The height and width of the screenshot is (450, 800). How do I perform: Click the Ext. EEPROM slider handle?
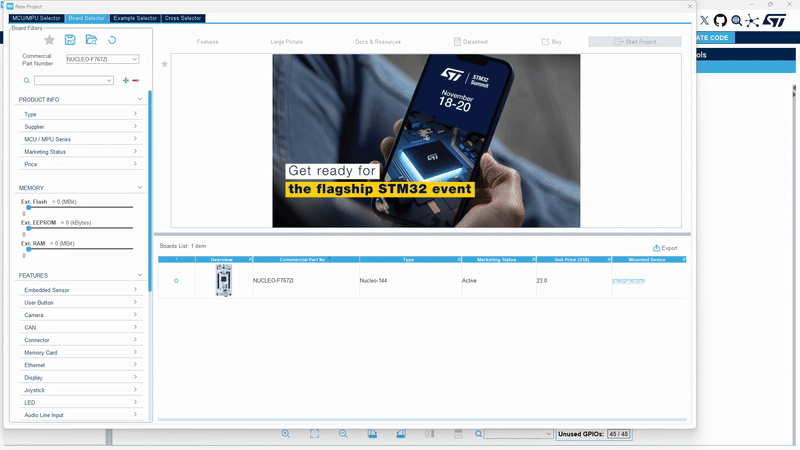coord(29,228)
